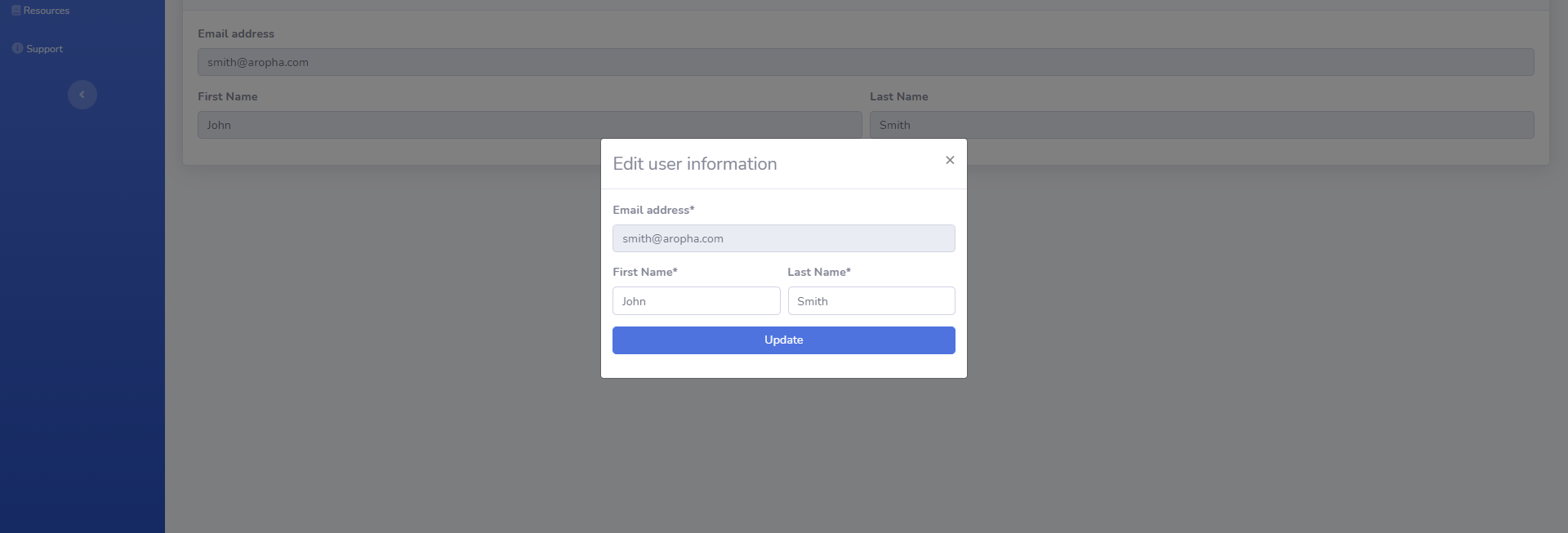Click the Support info icon in sidebar
Image resolution: width=1568 pixels, height=533 pixels.
(17, 48)
